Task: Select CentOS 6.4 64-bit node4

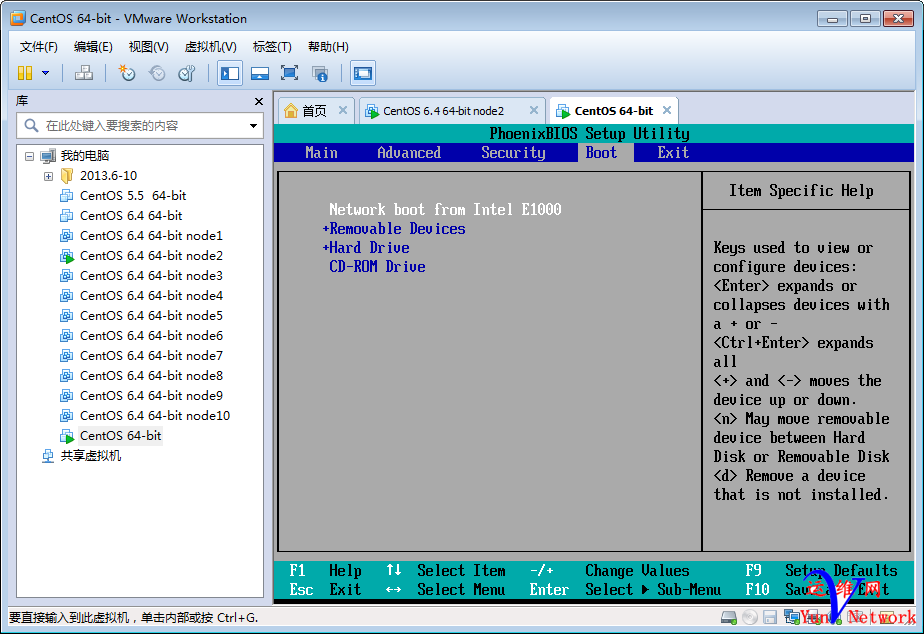Action: coord(151,296)
